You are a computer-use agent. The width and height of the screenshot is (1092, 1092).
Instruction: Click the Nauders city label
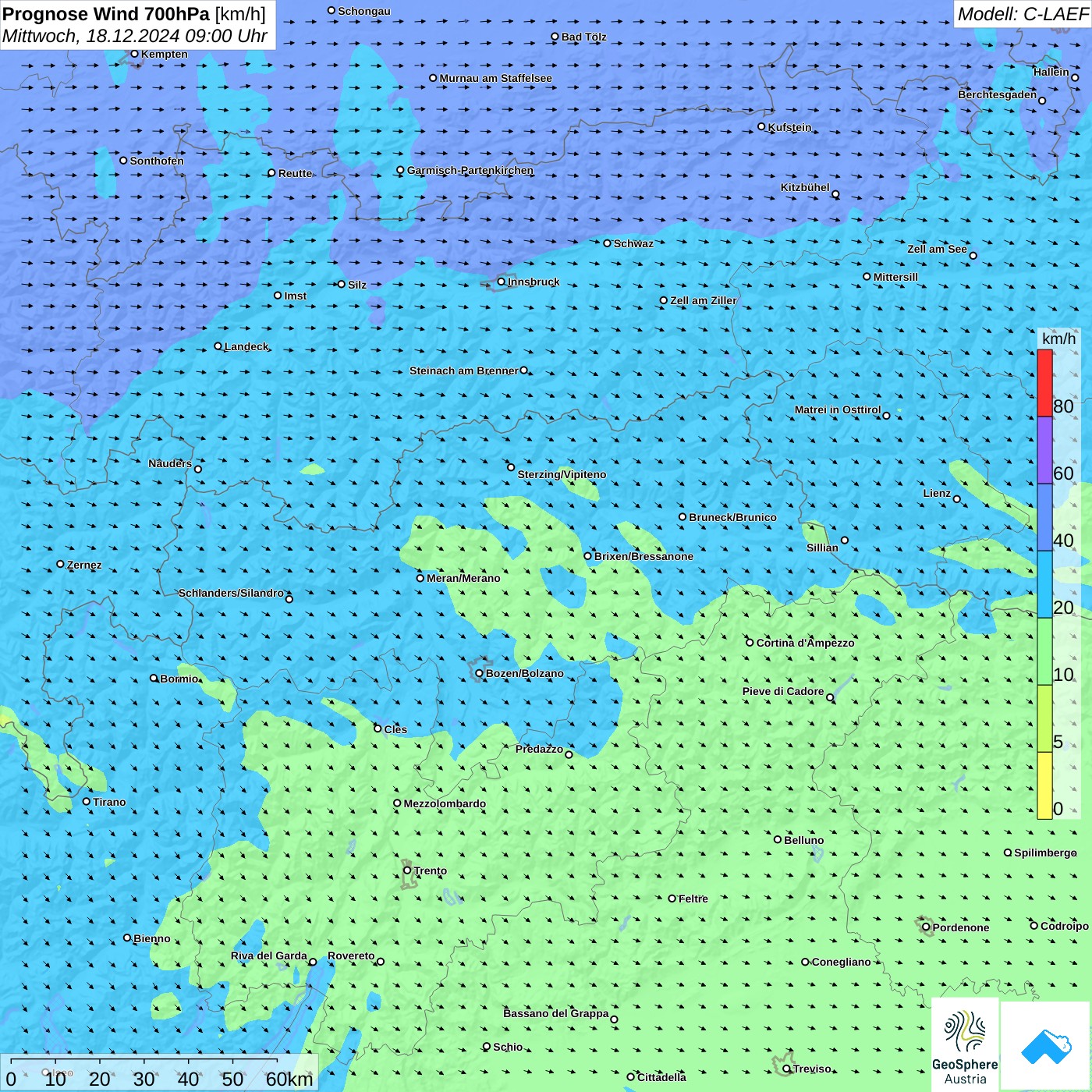[x=170, y=463]
